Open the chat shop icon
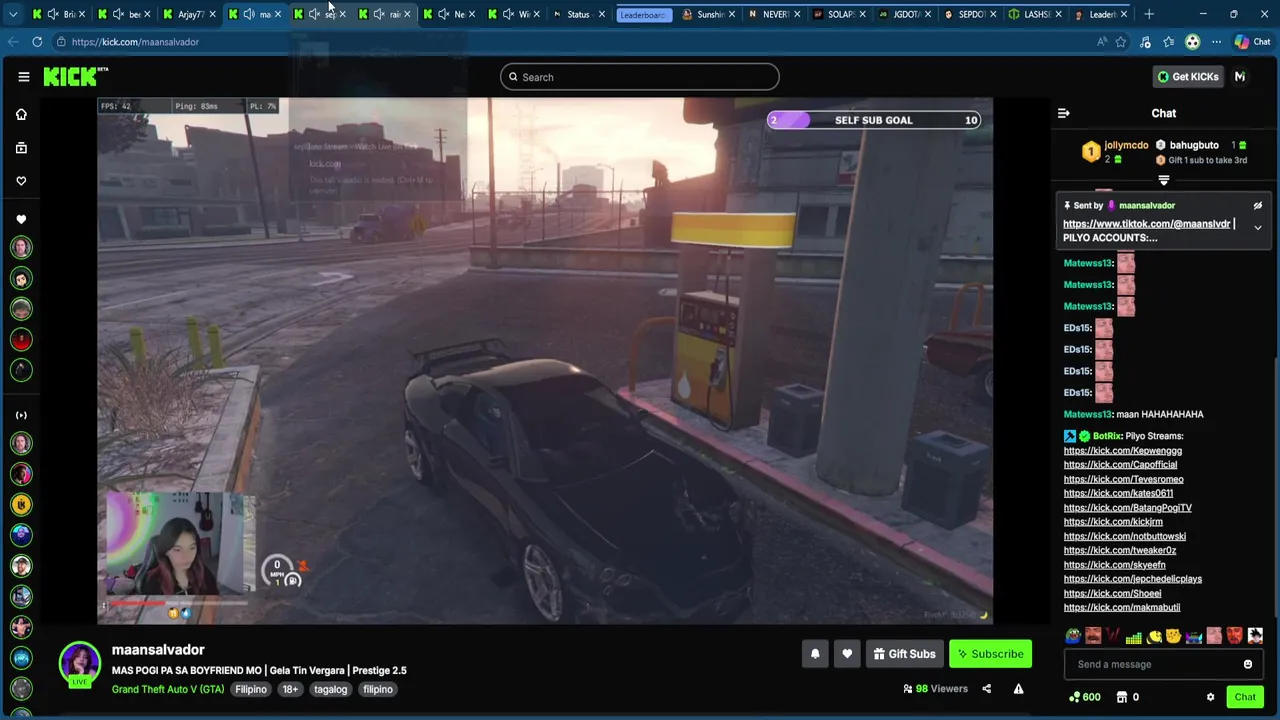 1122,697
